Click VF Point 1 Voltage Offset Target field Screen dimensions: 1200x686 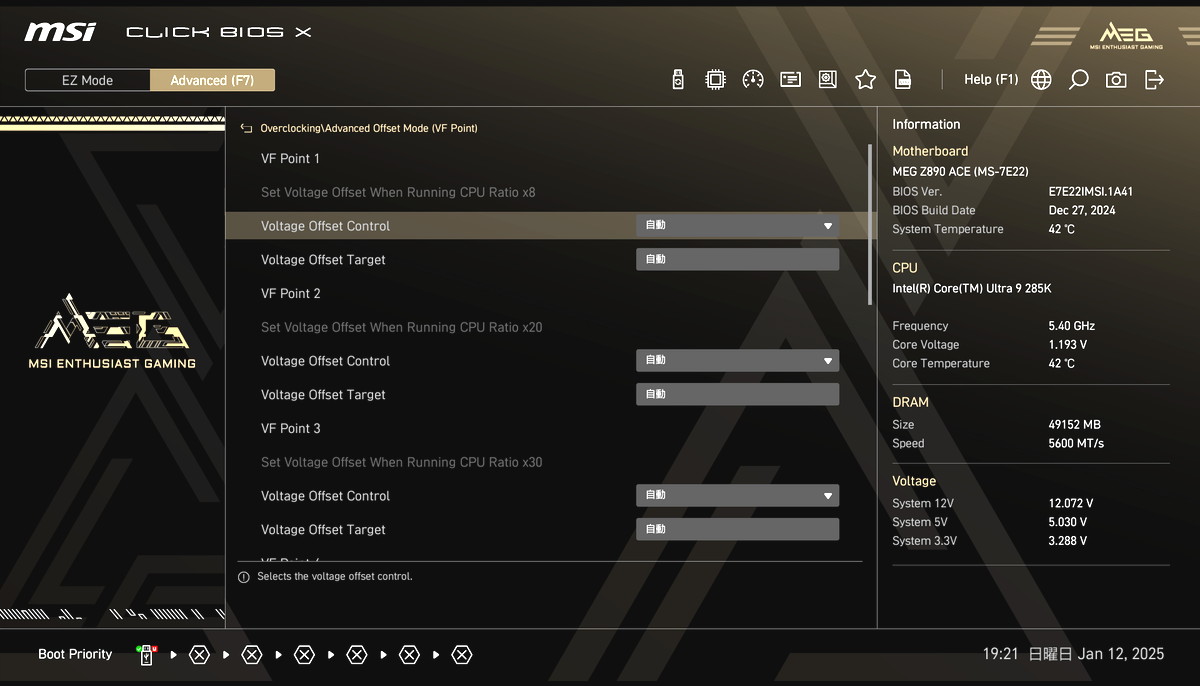pos(737,260)
